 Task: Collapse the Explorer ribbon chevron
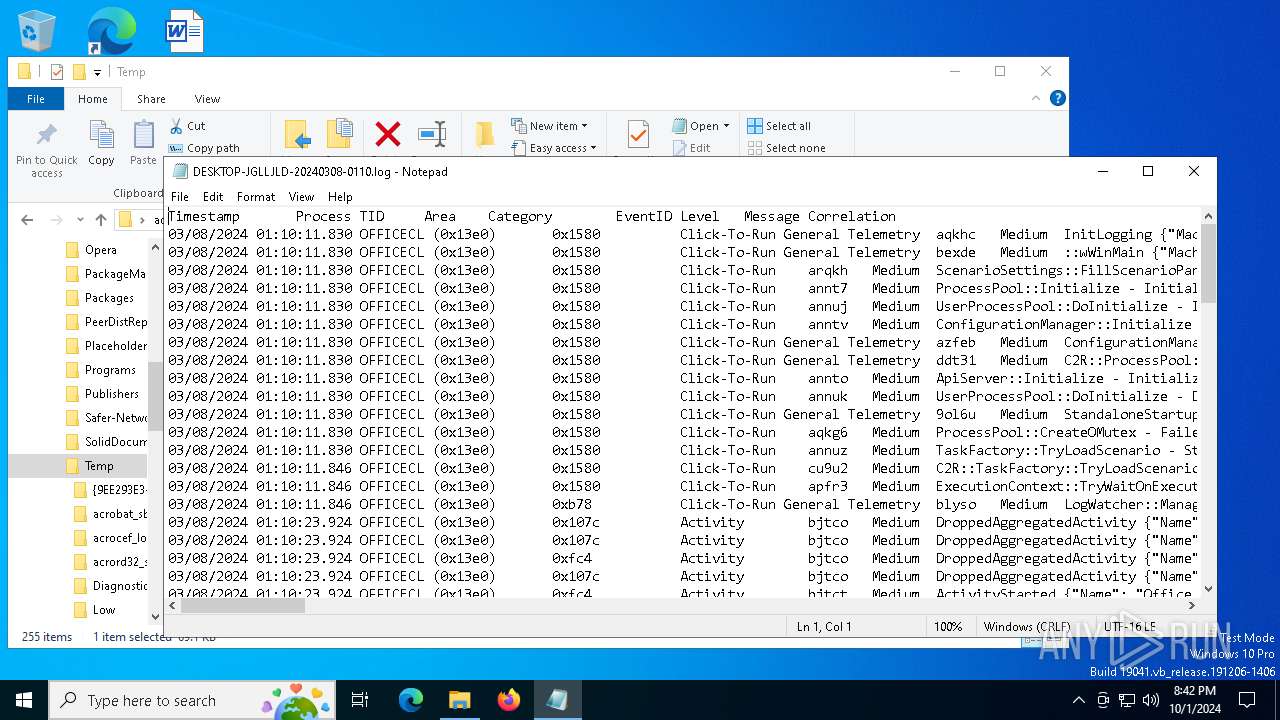pos(1036,98)
